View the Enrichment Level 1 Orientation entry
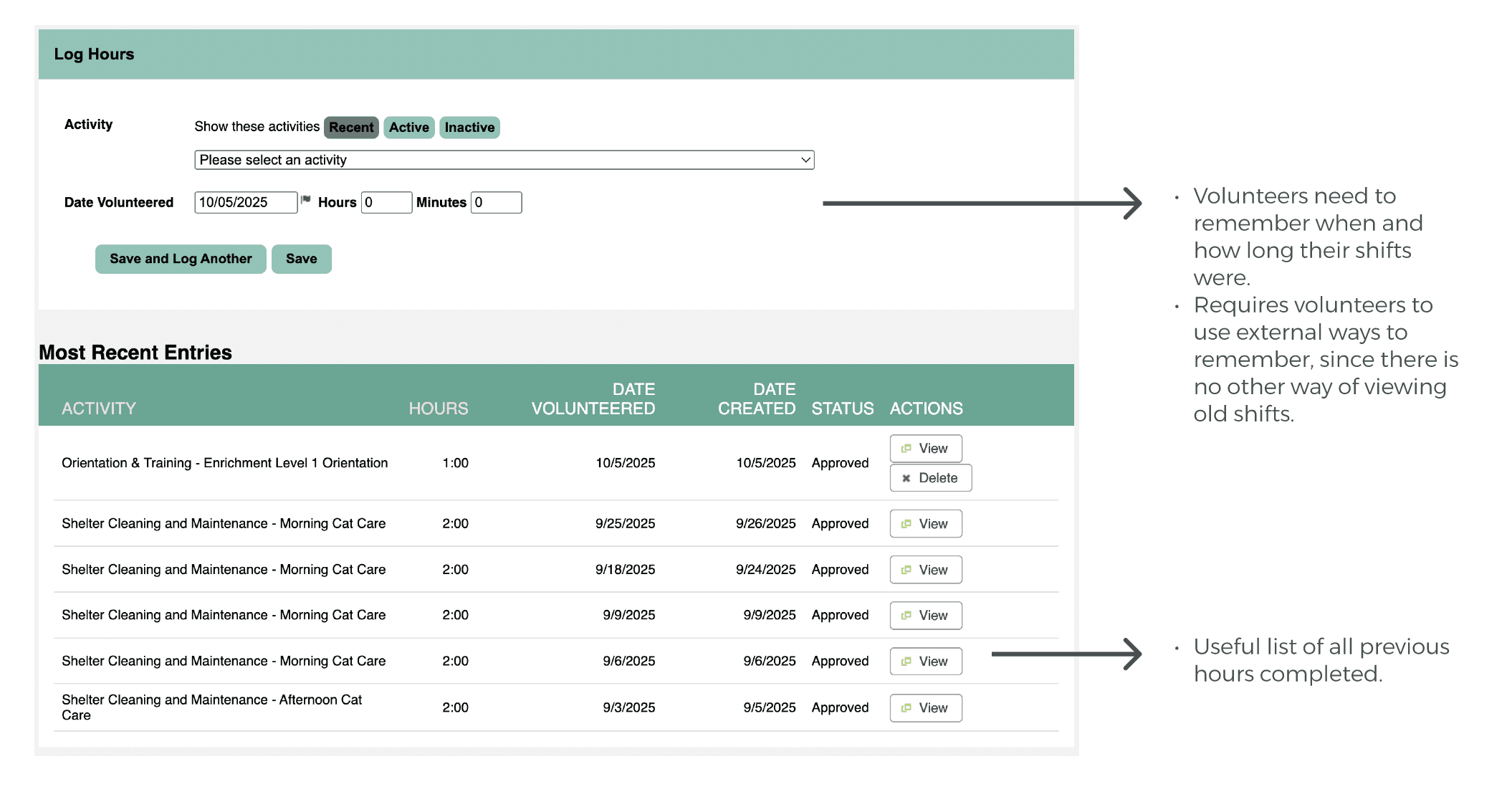1512x797 pixels. click(925, 449)
